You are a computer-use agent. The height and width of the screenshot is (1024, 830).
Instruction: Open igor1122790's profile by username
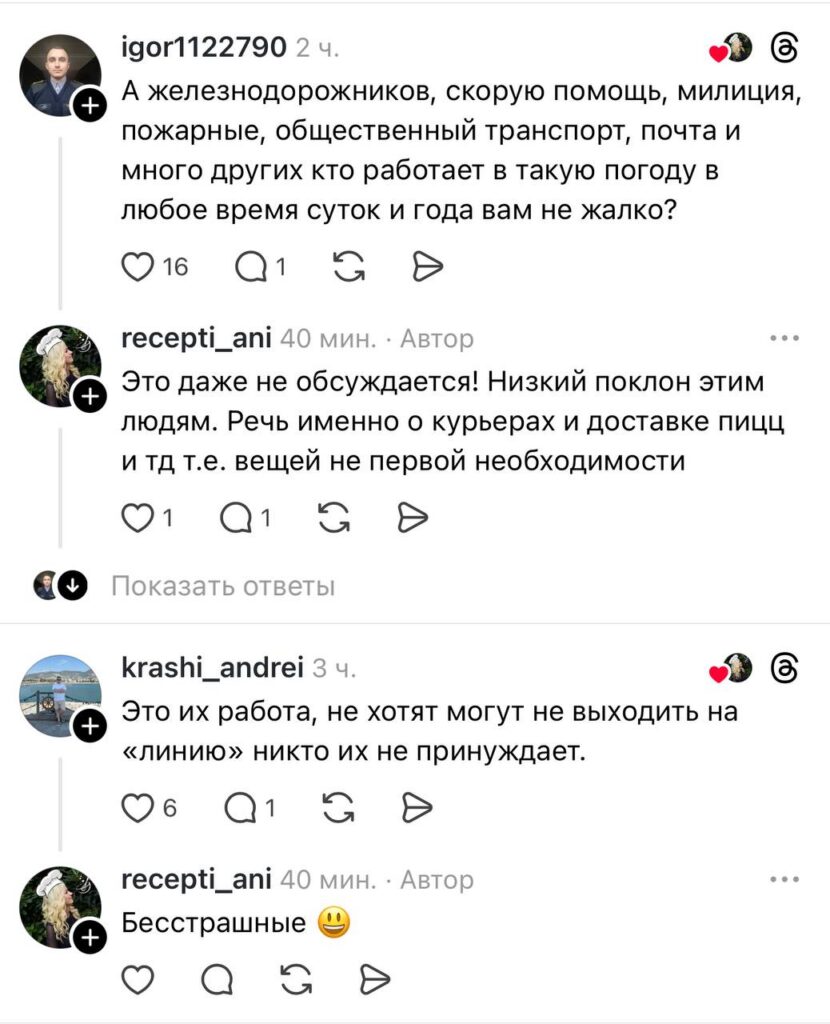coord(204,46)
